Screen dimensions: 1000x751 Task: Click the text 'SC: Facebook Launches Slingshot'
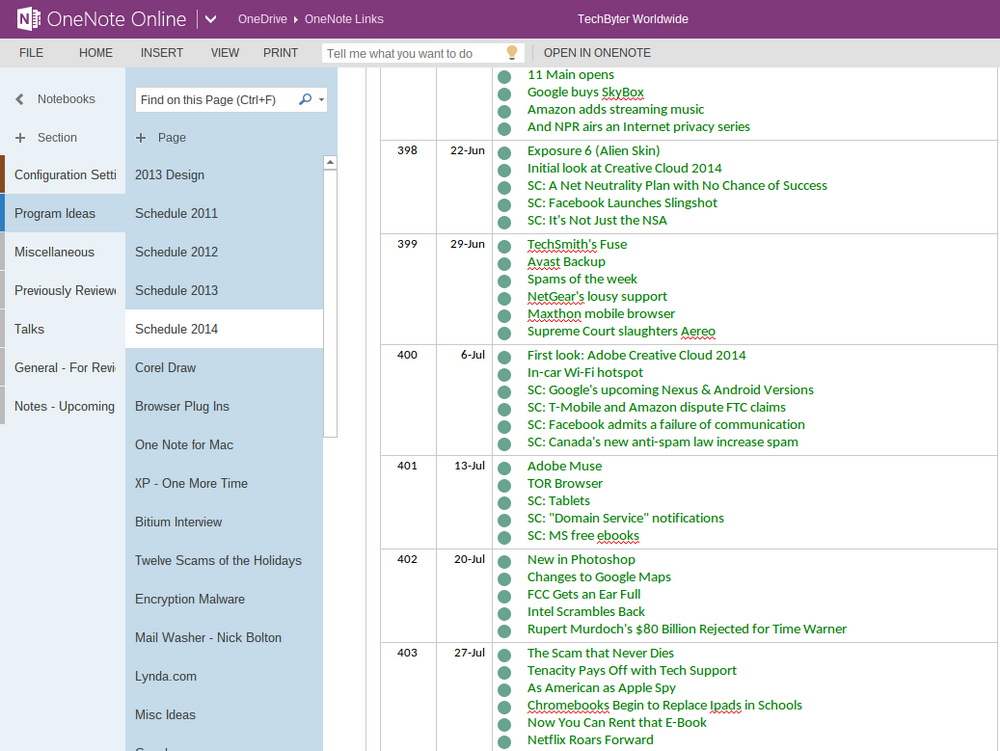[x=622, y=203]
